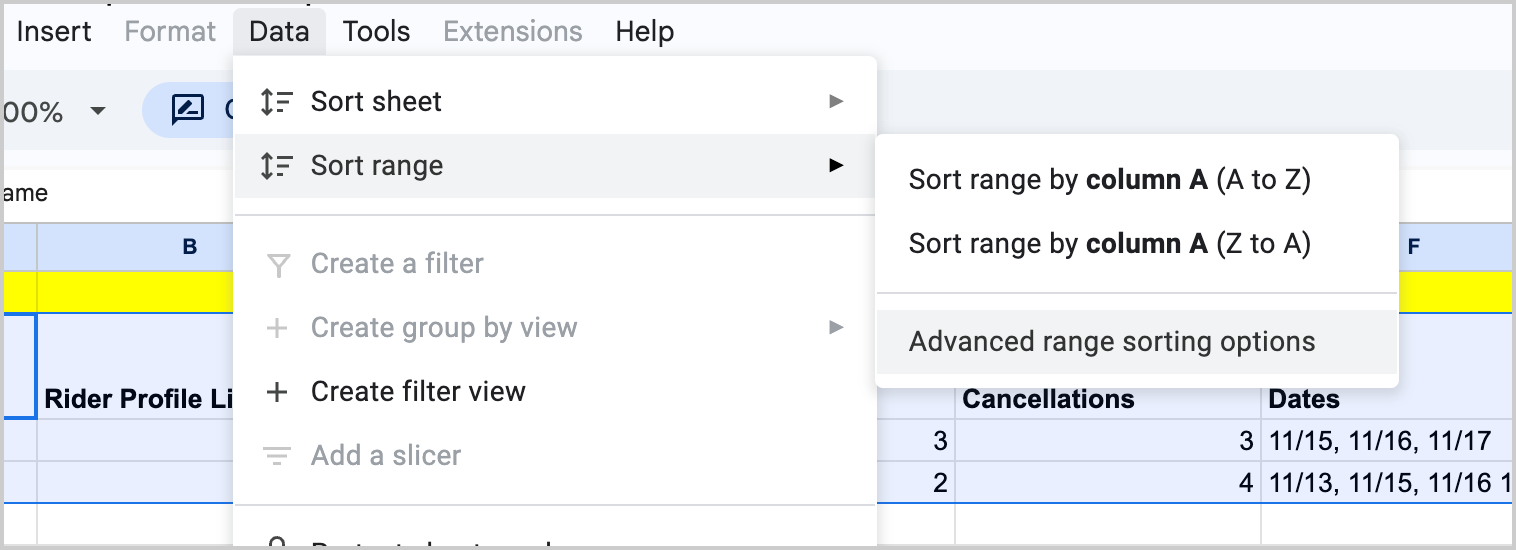The width and height of the screenshot is (1516, 550).
Task: Sort range by column A (A to Z)
Action: pyautogui.click(x=1109, y=180)
